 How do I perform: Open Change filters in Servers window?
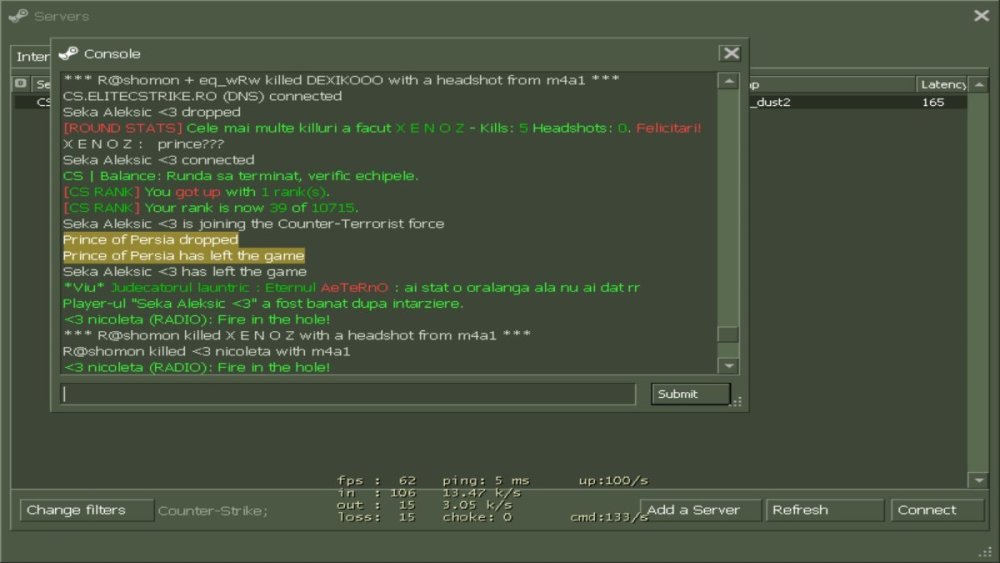(x=87, y=510)
